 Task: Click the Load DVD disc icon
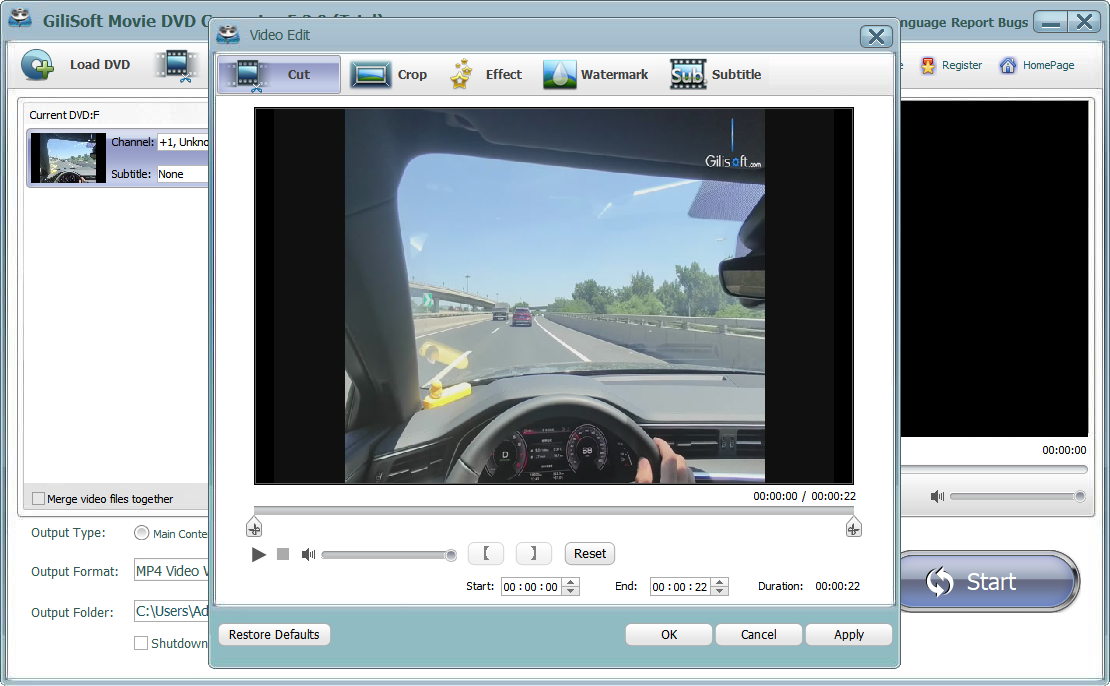click(x=37, y=65)
